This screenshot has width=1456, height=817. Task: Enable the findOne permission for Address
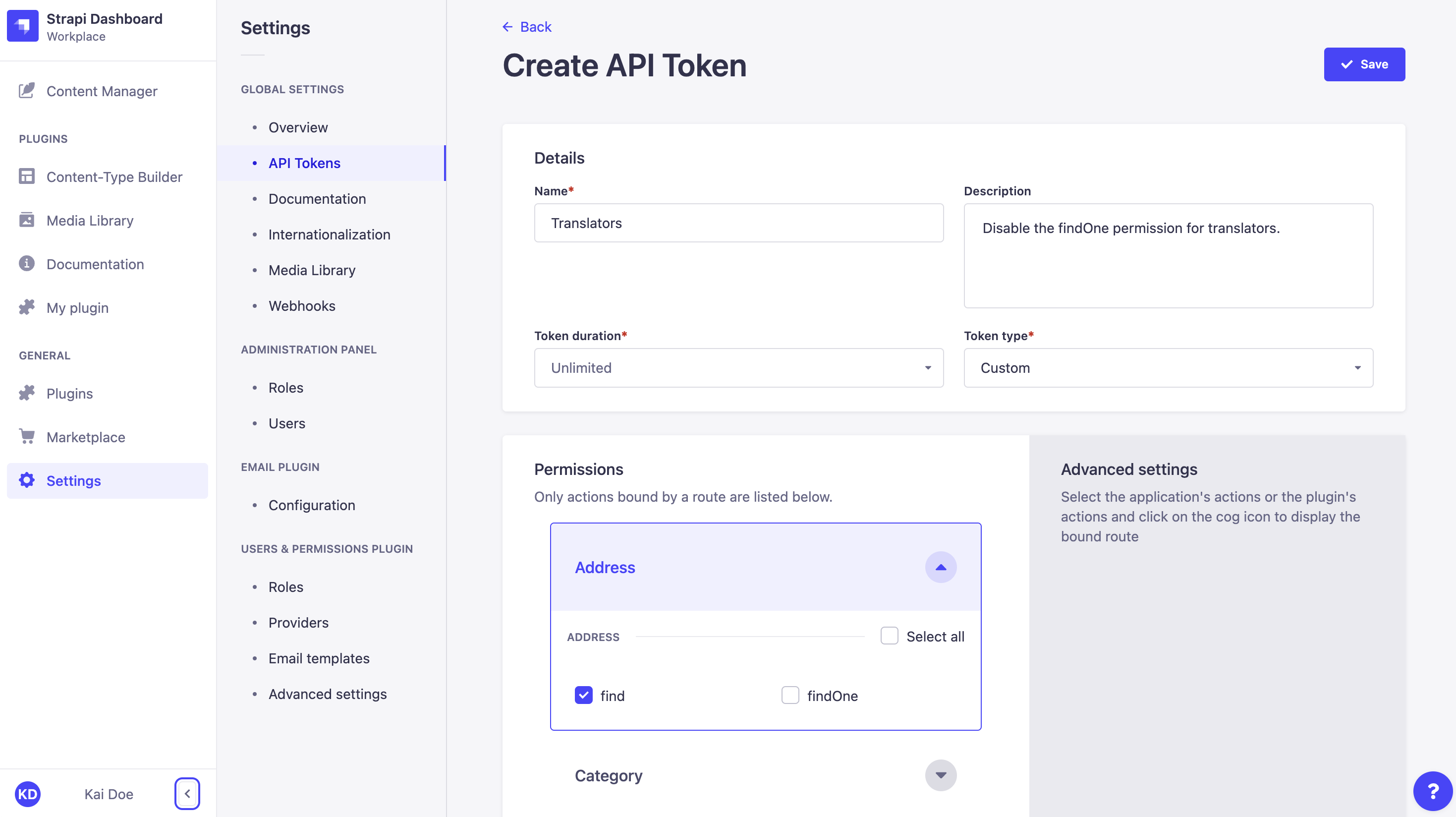(790, 696)
